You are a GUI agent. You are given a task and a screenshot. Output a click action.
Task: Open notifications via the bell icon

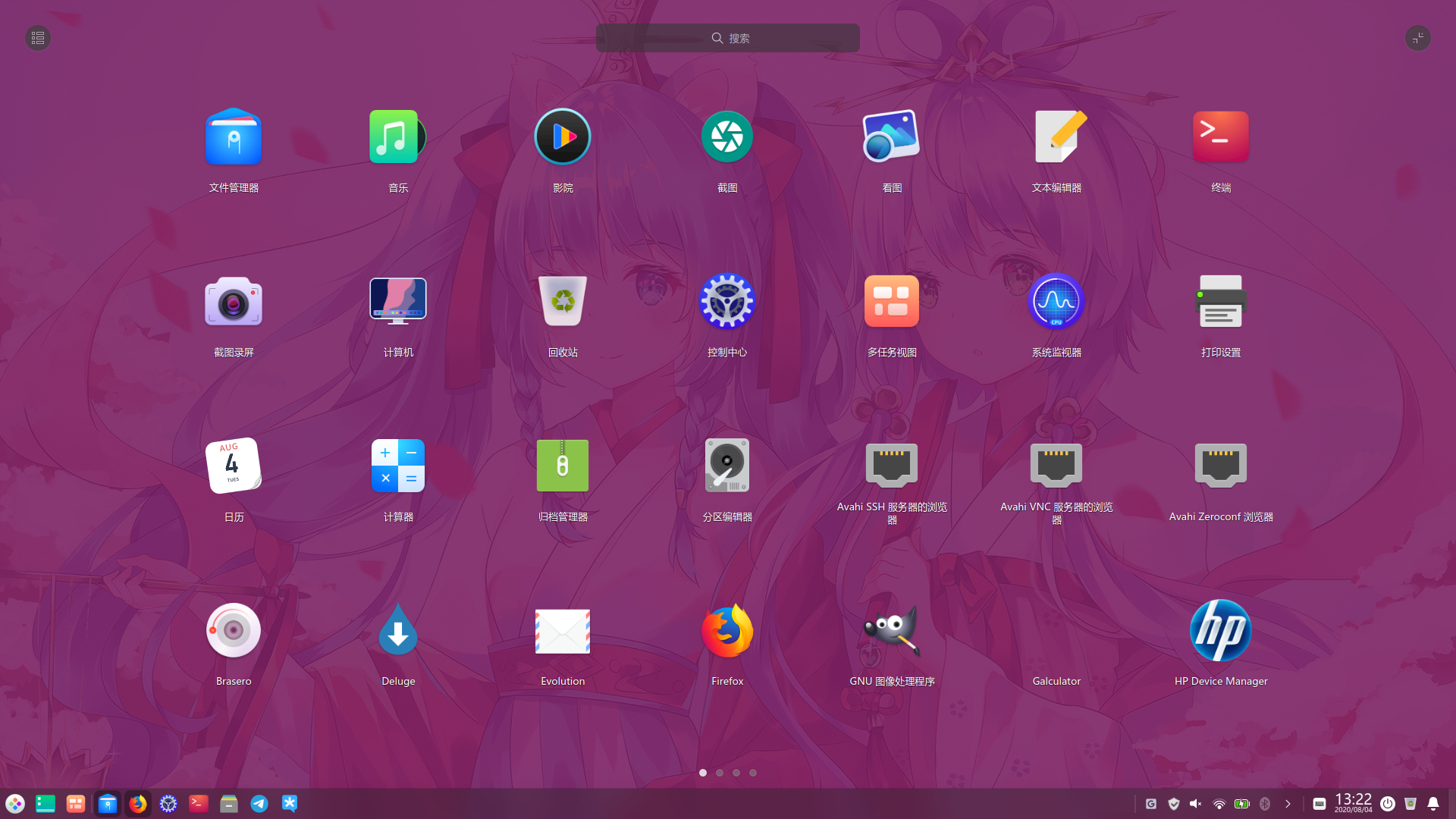pos(1432,804)
